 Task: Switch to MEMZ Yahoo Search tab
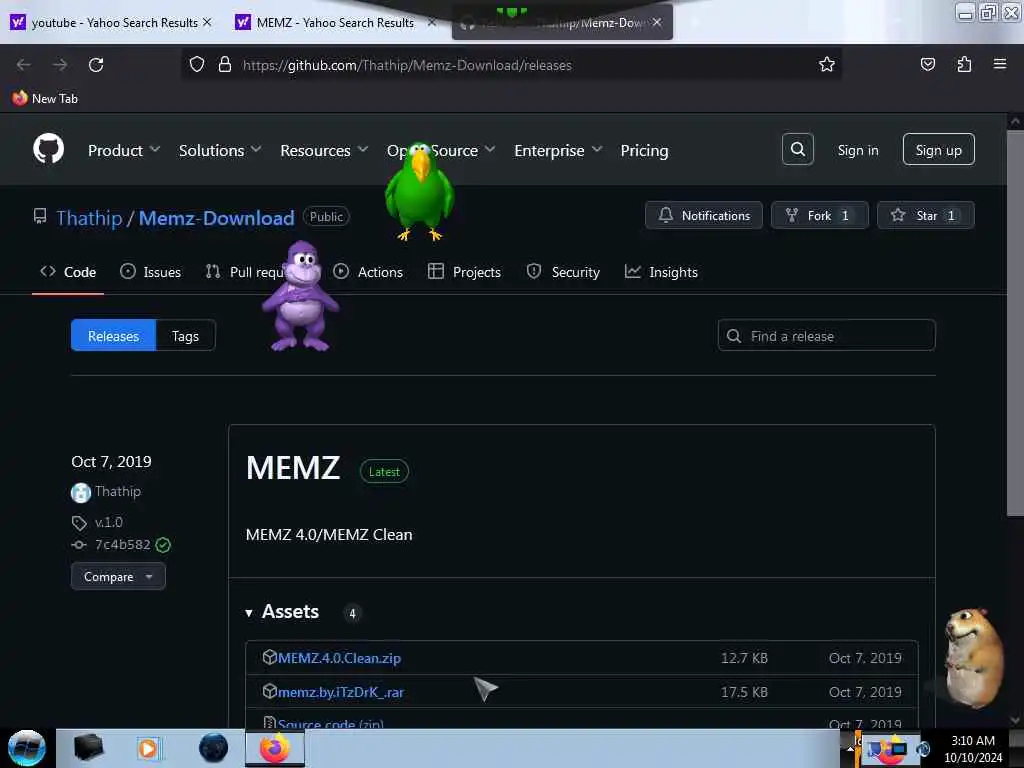(334, 22)
